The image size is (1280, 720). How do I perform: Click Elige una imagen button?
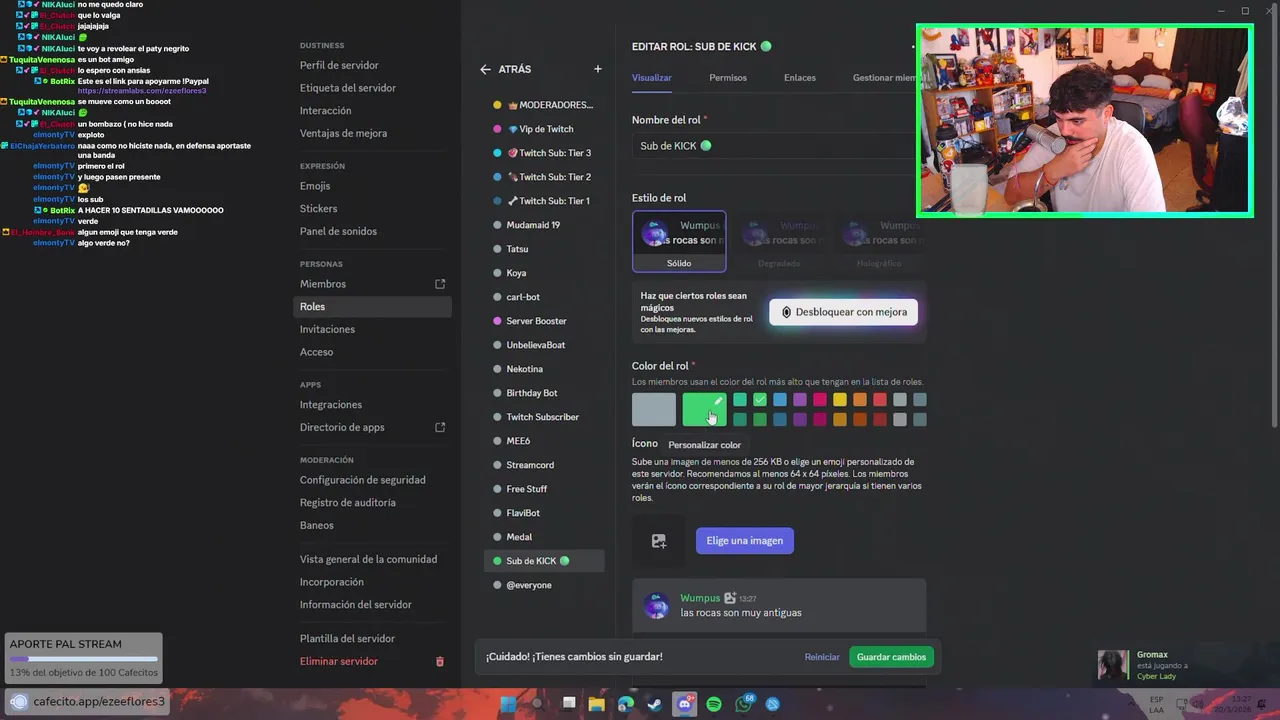(x=745, y=541)
